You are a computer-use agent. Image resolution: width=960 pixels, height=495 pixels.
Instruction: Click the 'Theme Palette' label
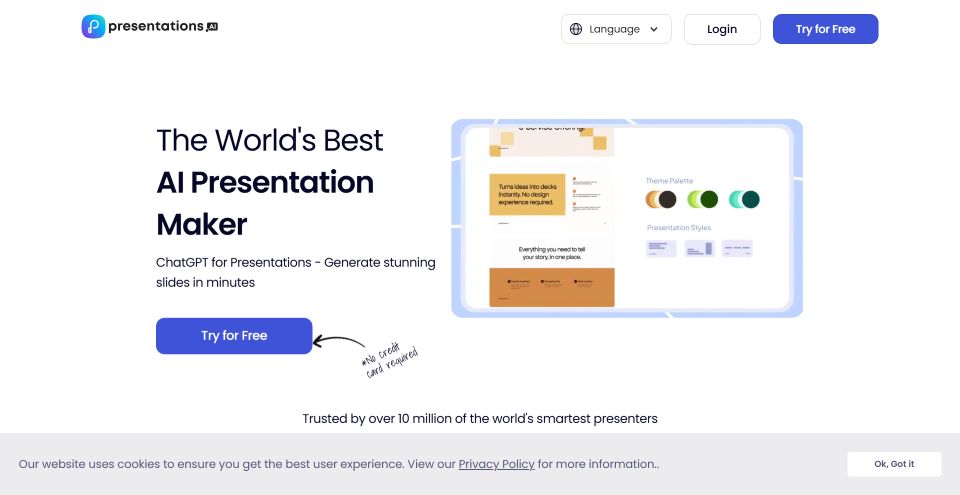pos(669,181)
